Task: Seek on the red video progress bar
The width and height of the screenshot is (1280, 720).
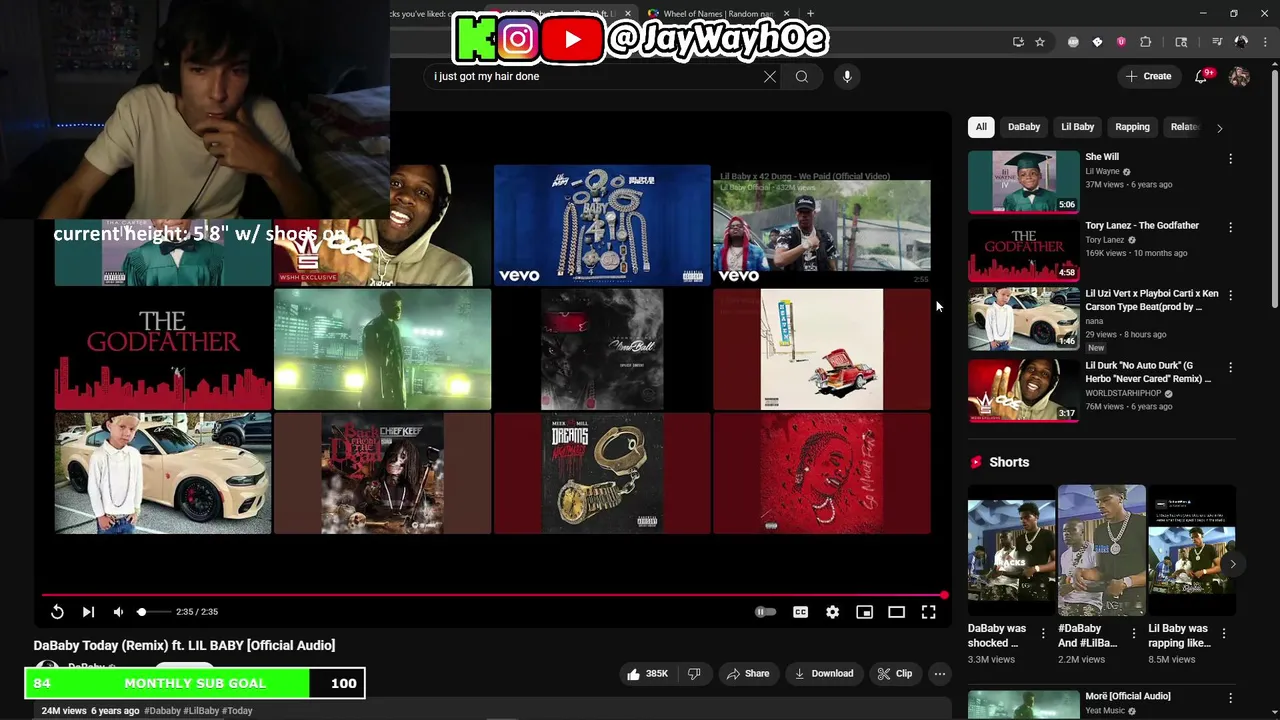Action: point(494,595)
